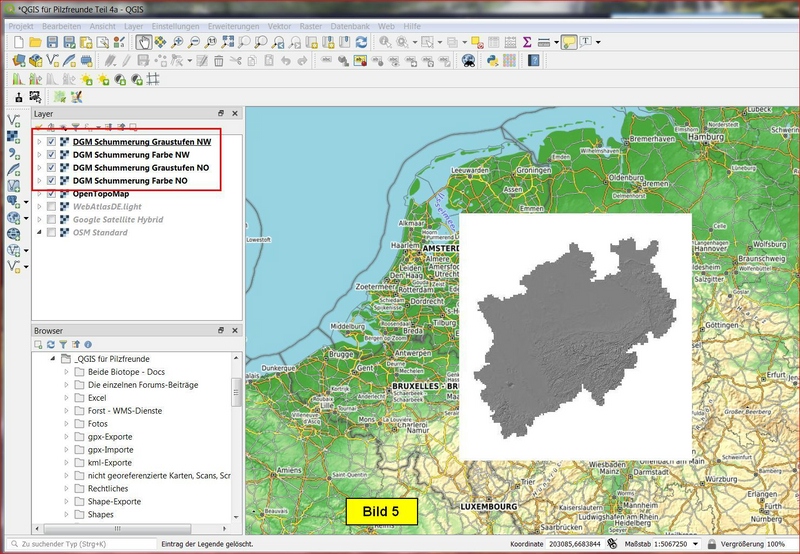
Task: Open the Erweiterungen menu
Action: point(233,26)
